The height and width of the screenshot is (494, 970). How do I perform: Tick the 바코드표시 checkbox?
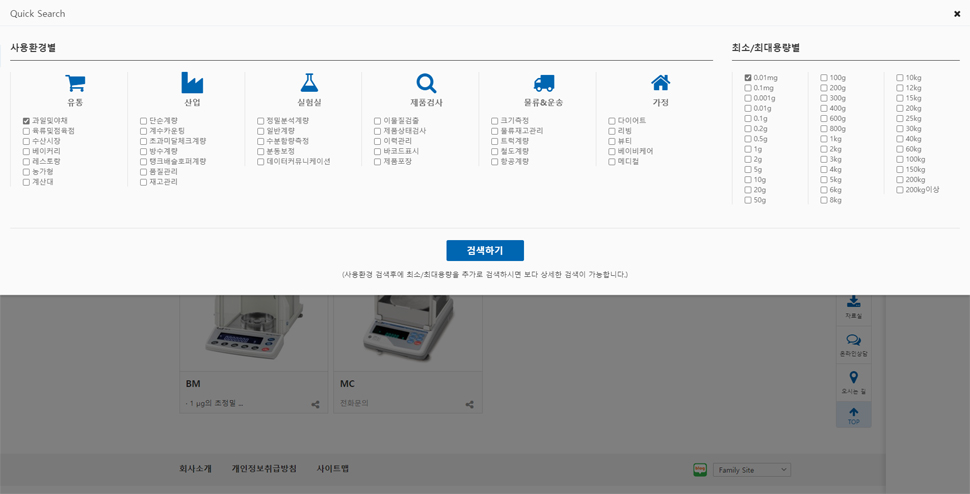377,152
